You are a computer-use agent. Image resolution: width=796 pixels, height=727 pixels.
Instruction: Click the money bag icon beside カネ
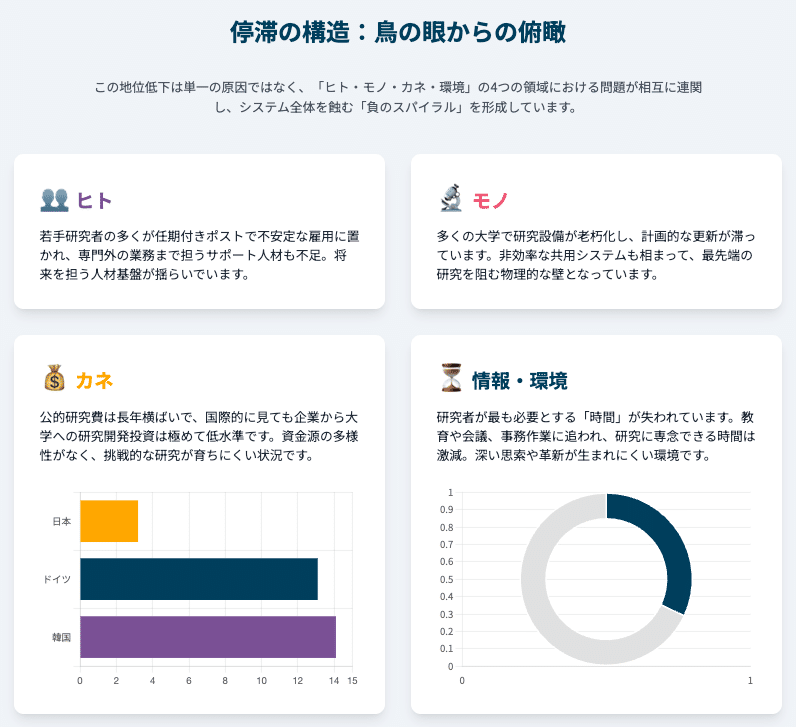coord(54,378)
